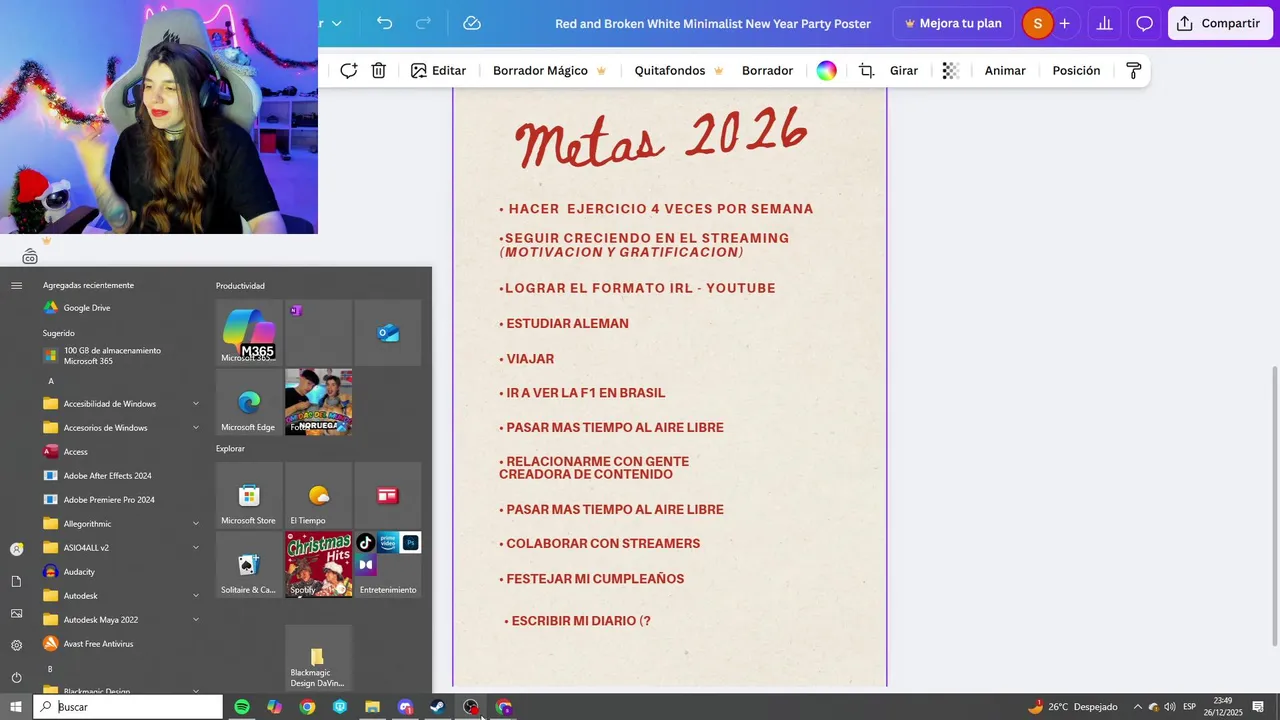Launch Avast Free Antivirus

point(120,644)
